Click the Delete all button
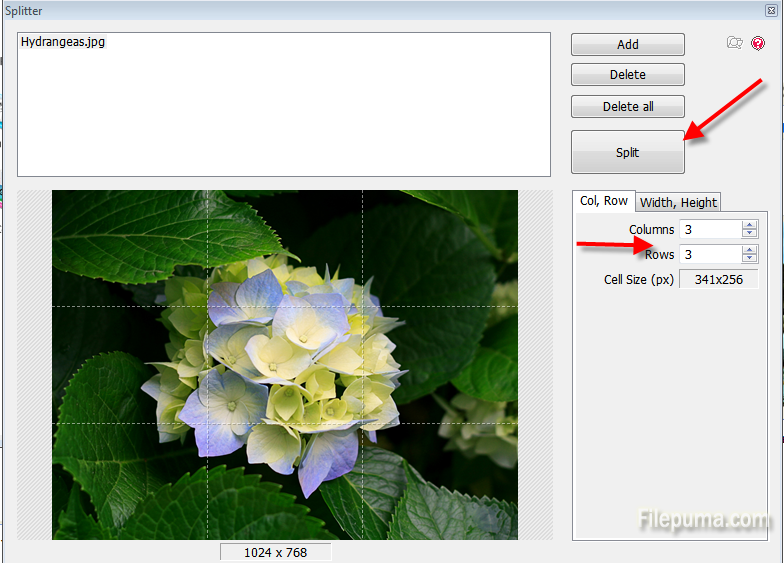 pyautogui.click(x=628, y=107)
